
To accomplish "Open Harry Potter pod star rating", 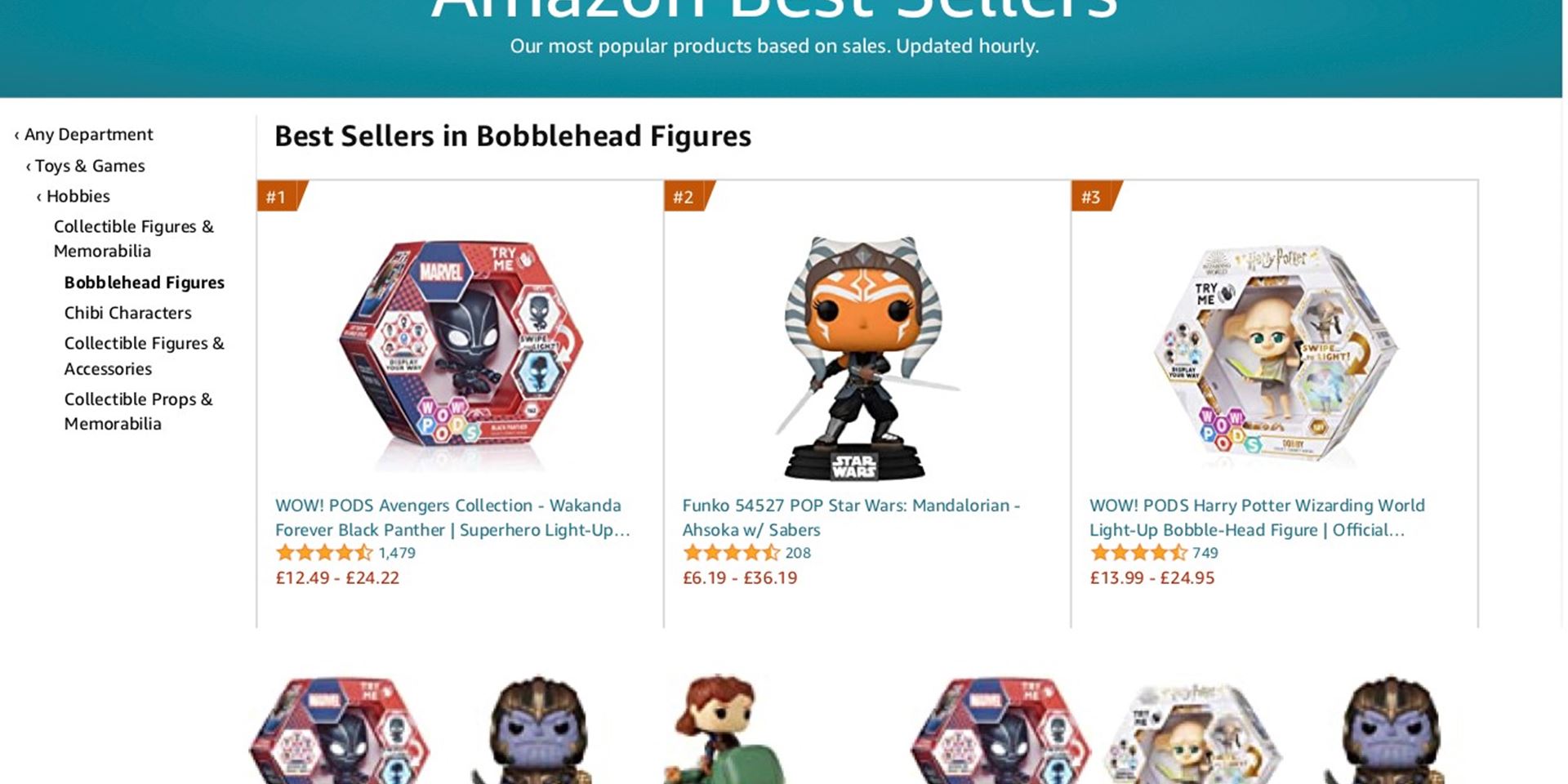I will (x=1138, y=553).
